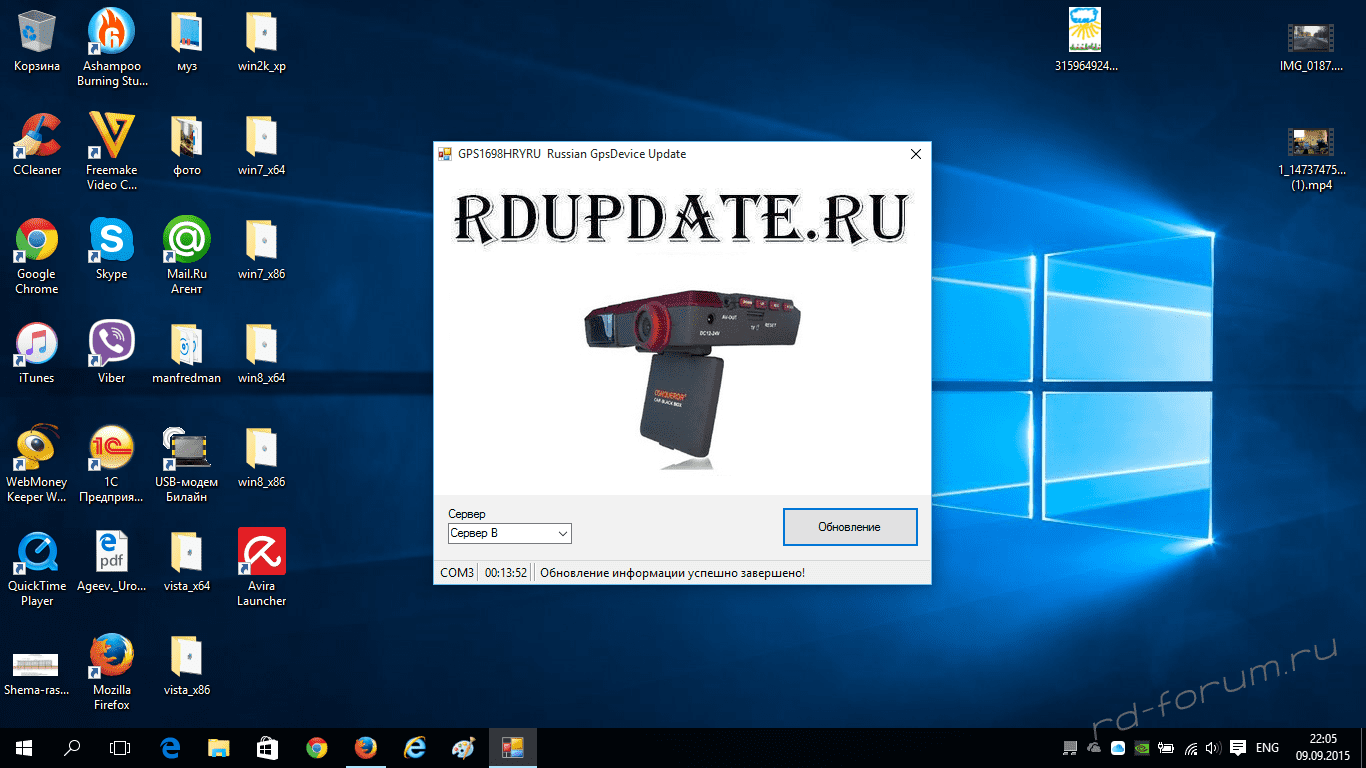
Task: Click the Windows Start button
Action: point(24,747)
